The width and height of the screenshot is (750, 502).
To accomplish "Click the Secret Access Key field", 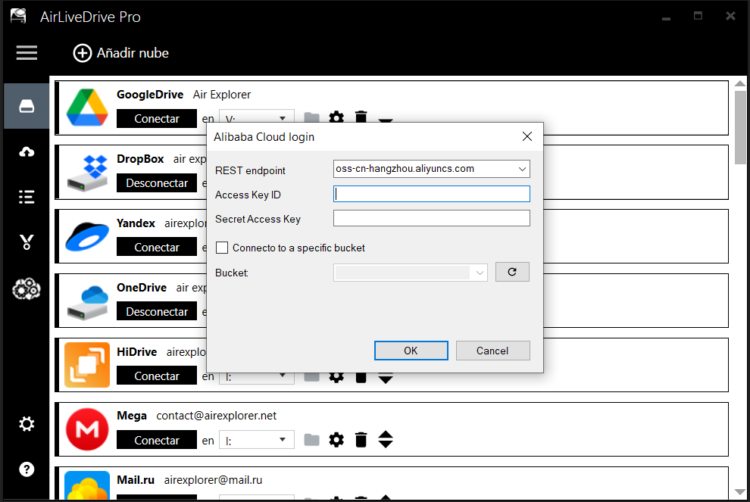I will click(x=431, y=219).
